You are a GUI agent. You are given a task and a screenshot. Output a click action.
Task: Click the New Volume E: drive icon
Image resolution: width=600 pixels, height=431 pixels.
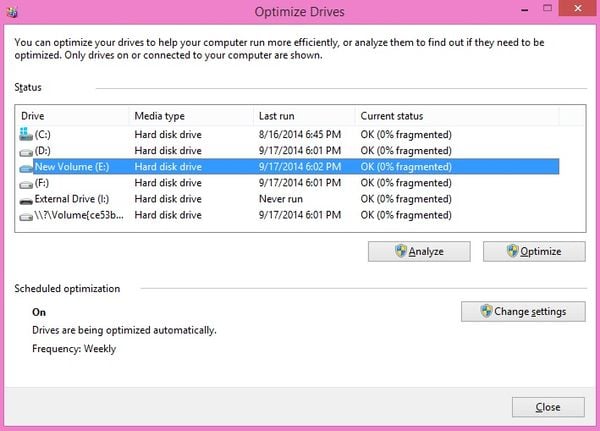tap(26, 167)
